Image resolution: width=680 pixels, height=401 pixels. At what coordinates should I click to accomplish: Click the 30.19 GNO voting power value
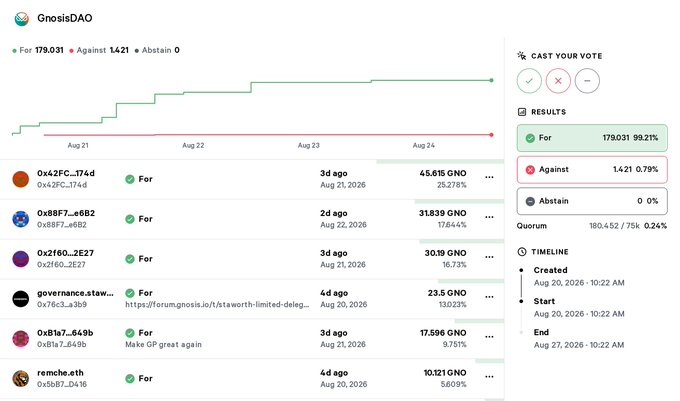[x=445, y=253]
